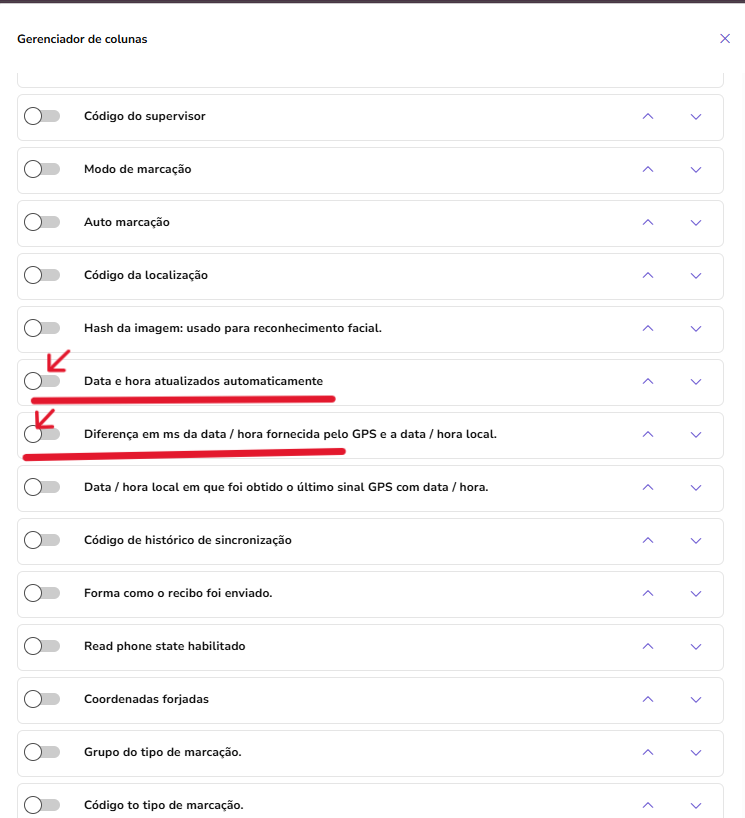Move 'Código da localização' column down
Screen dimensions: 745x818
696,275
